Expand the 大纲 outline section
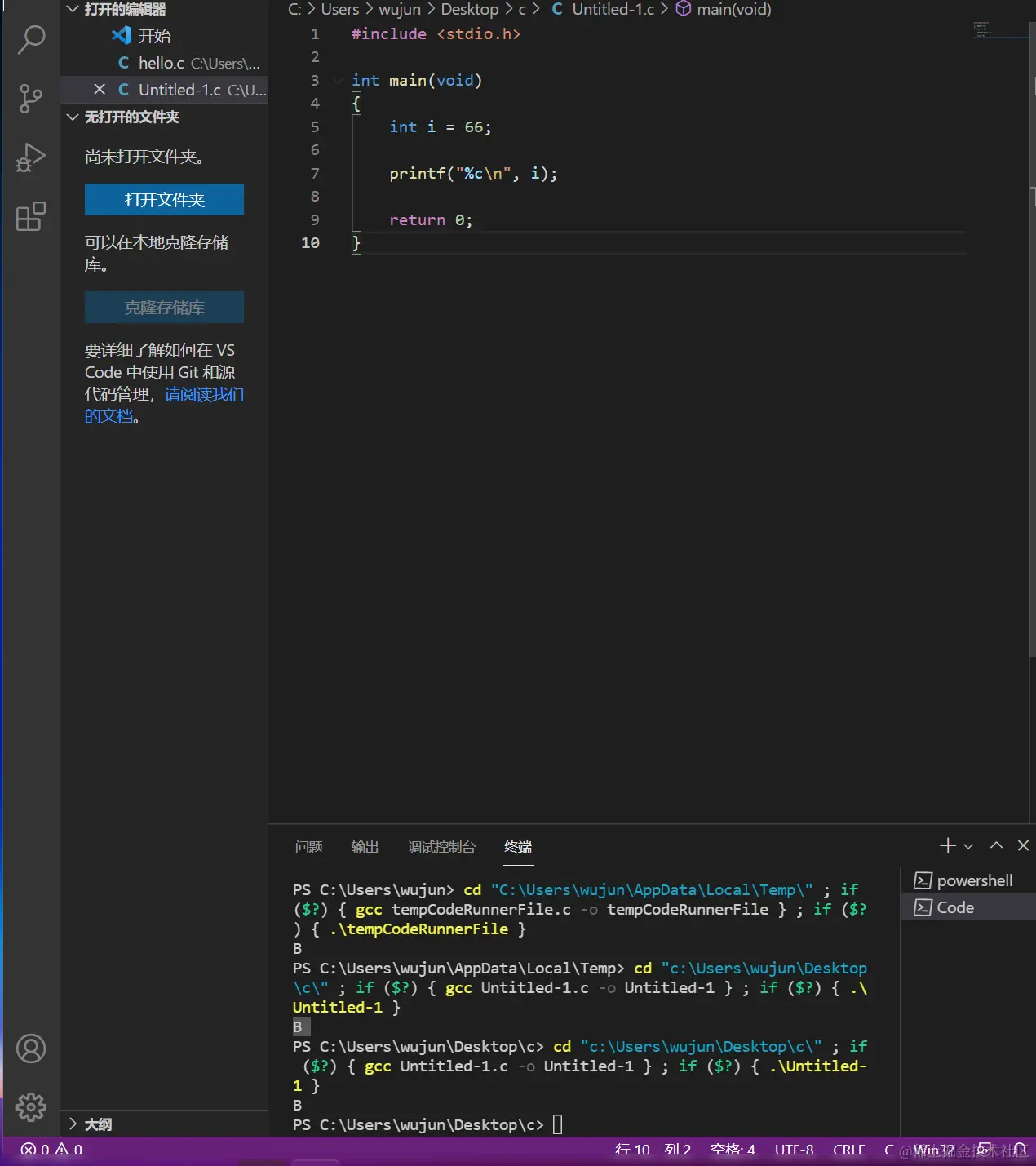 coord(73,1124)
